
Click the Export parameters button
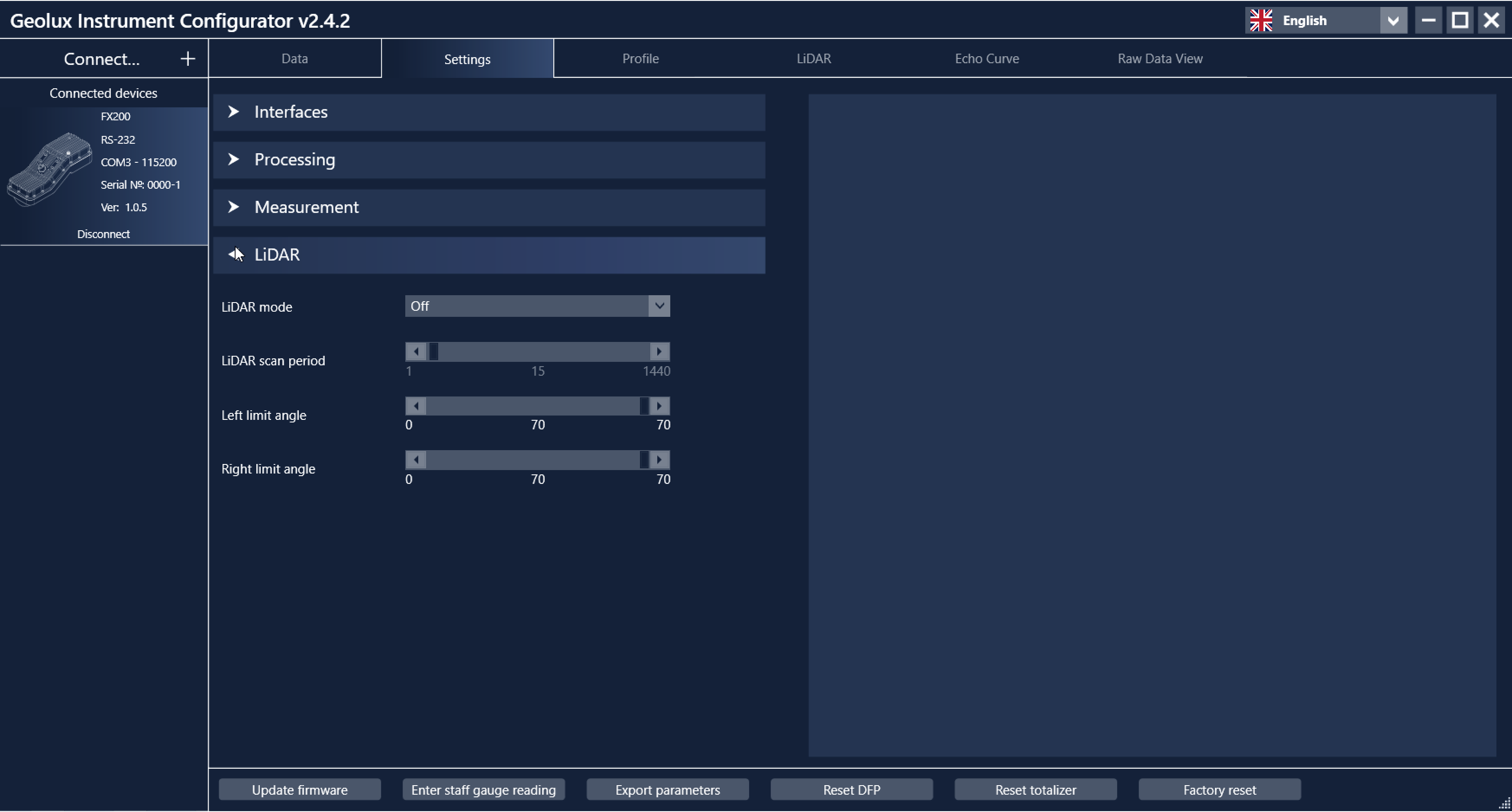point(667,789)
